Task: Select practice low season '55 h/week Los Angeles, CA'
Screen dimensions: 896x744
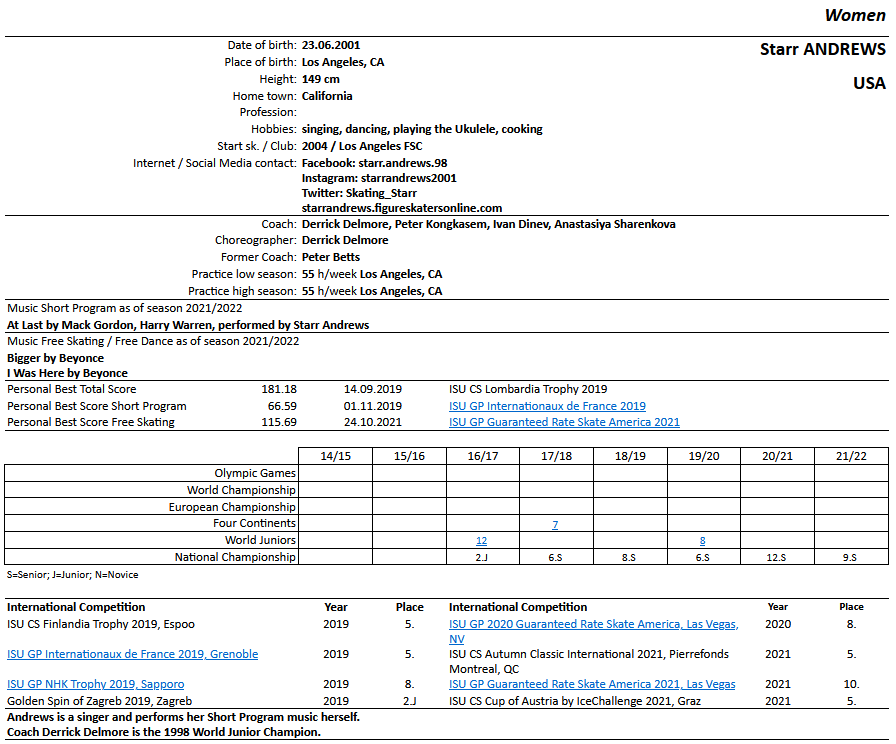Action: pos(372,274)
